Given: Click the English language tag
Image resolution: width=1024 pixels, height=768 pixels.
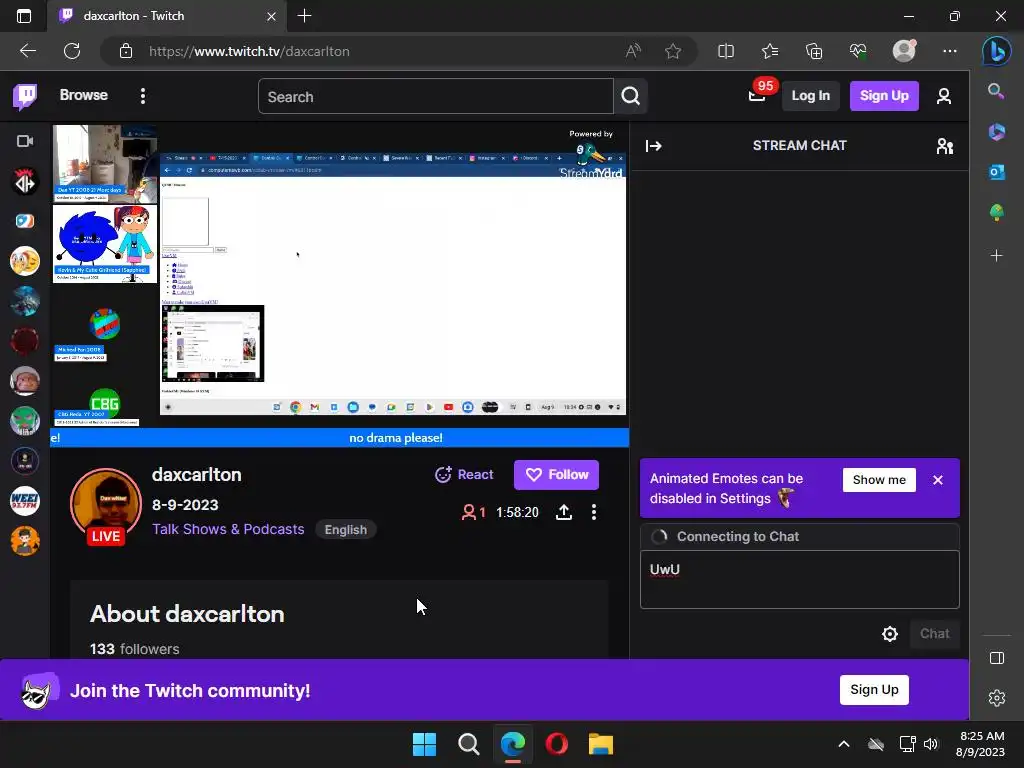Looking at the screenshot, I should [x=345, y=530].
